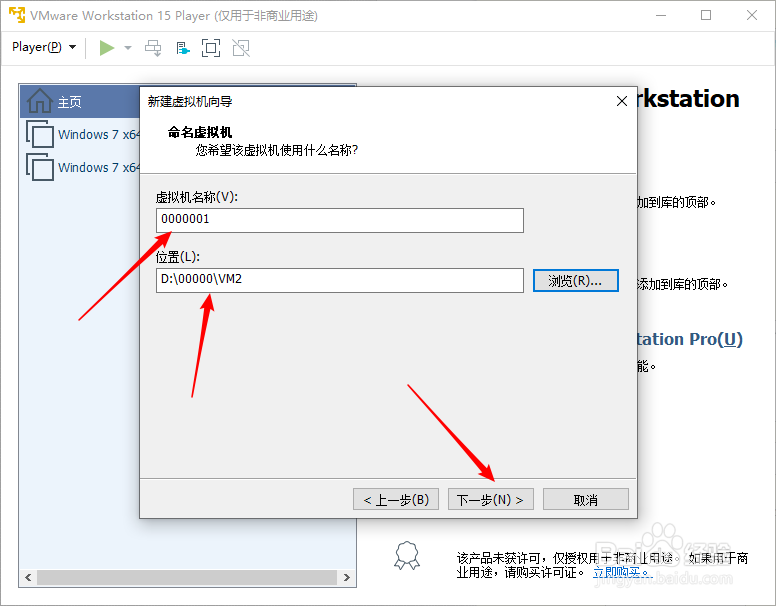Viewport: 776px width, 606px height.
Task: Expand the power options dropdown arrow
Action: tap(128, 48)
